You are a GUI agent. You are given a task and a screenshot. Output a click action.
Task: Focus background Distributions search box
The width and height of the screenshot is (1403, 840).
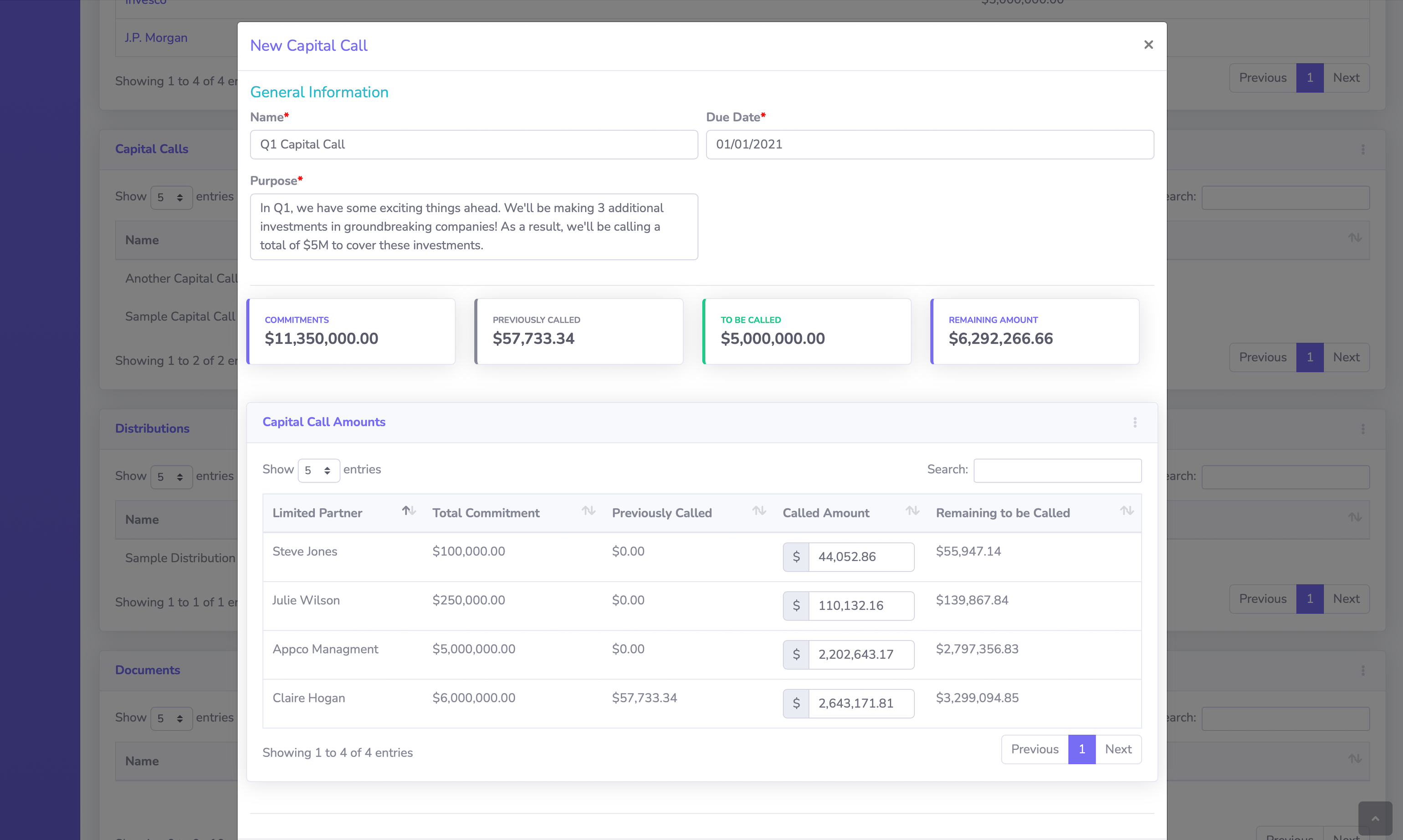point(1285,477)
